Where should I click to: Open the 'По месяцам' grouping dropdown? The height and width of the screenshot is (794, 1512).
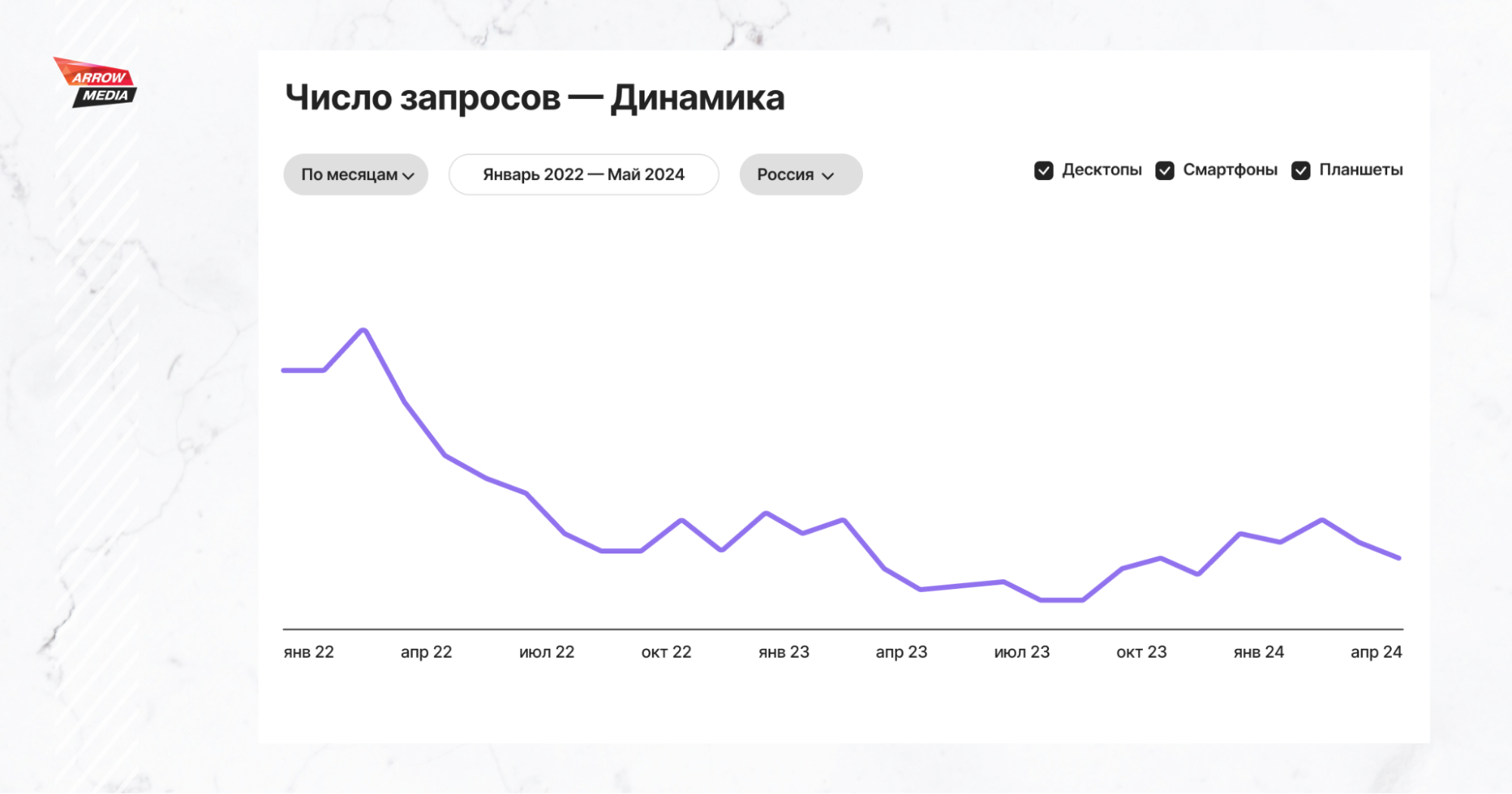[x=355, y=175]
